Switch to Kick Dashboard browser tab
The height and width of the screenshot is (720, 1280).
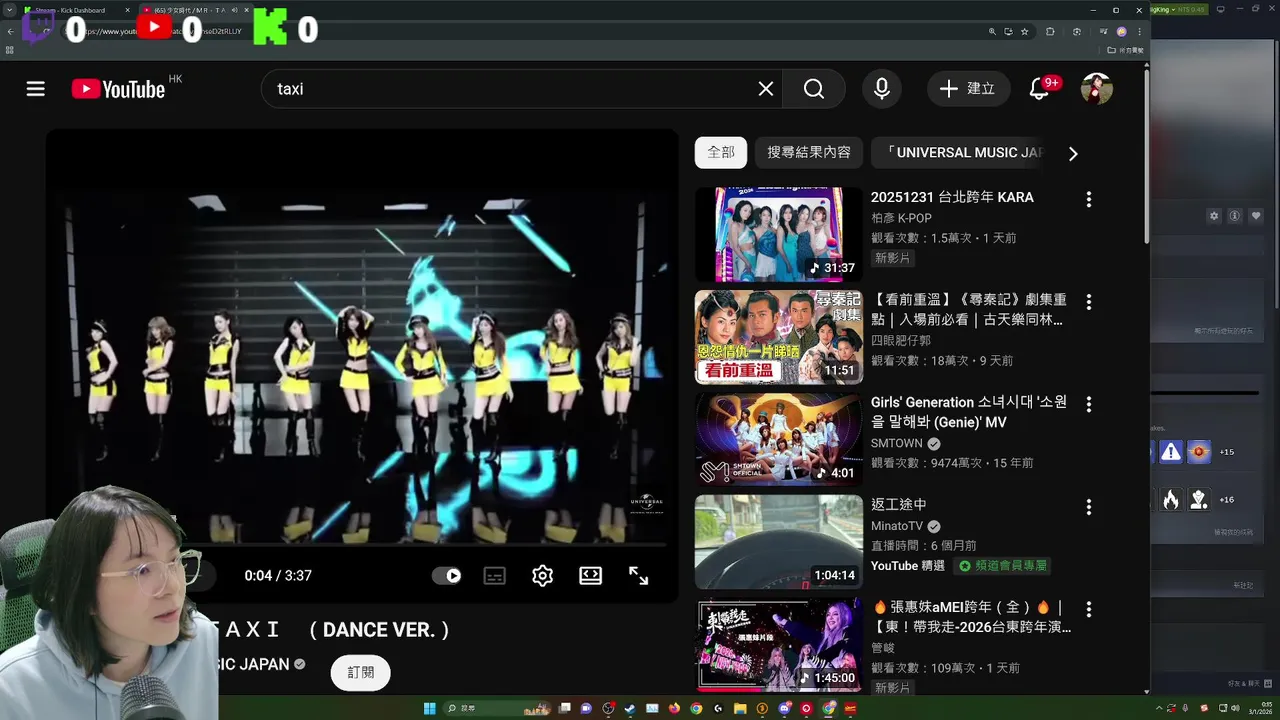pos(78,10)
